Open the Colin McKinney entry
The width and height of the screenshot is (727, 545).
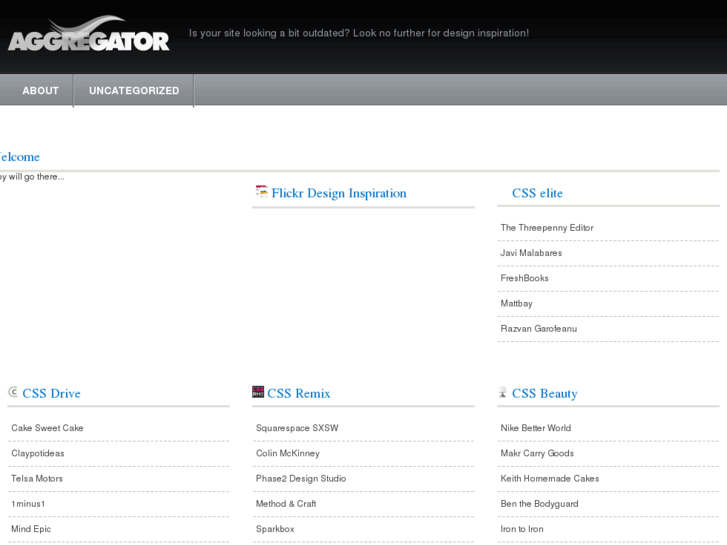287,453
